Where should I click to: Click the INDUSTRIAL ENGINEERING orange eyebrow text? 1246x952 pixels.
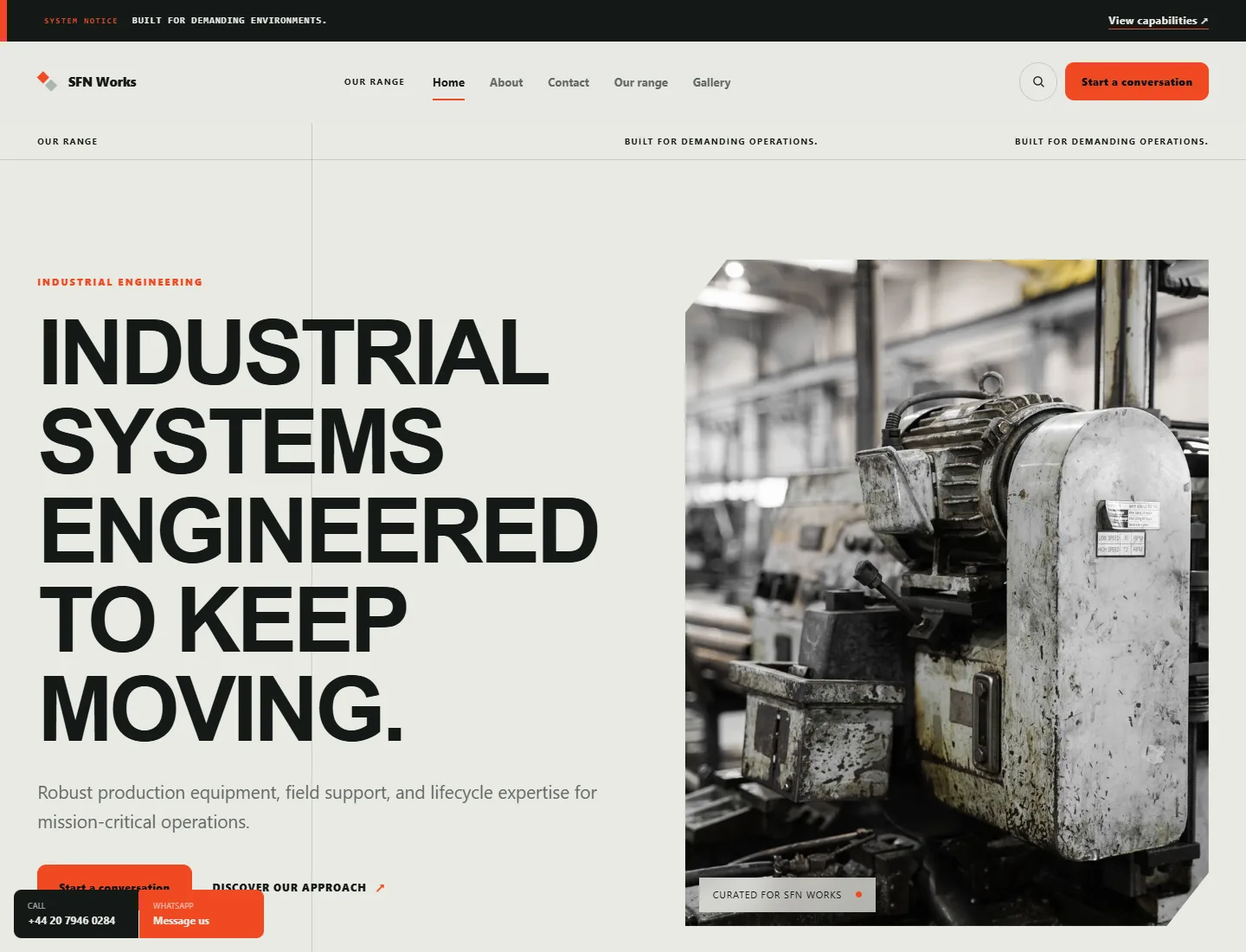pos(119,282)
